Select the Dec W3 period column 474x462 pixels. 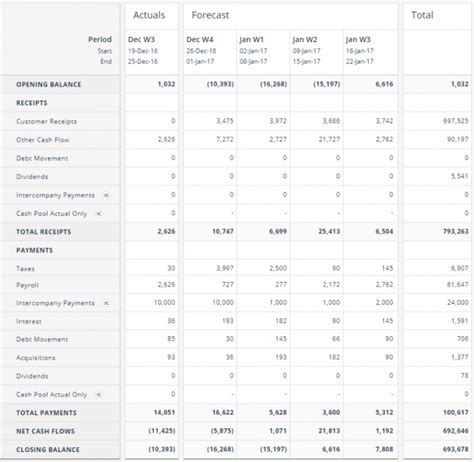tap(141, 39)
